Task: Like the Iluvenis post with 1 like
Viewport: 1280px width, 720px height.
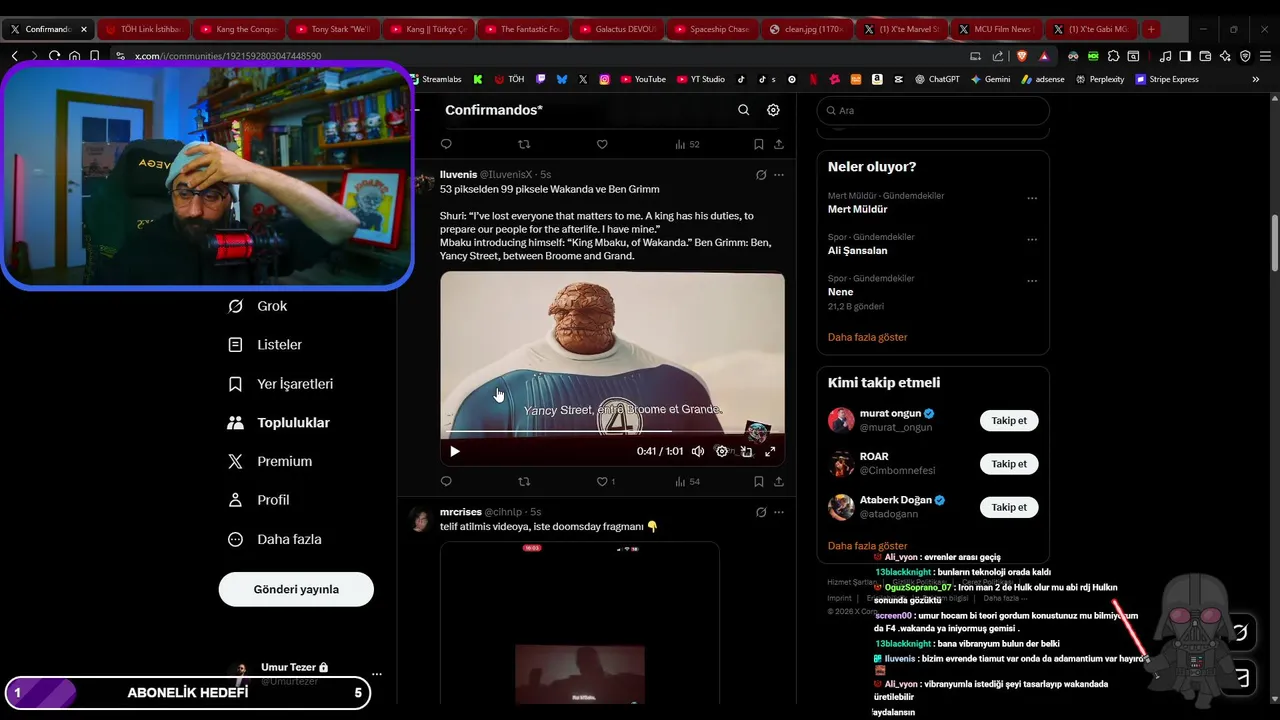Action: (605, 481)
